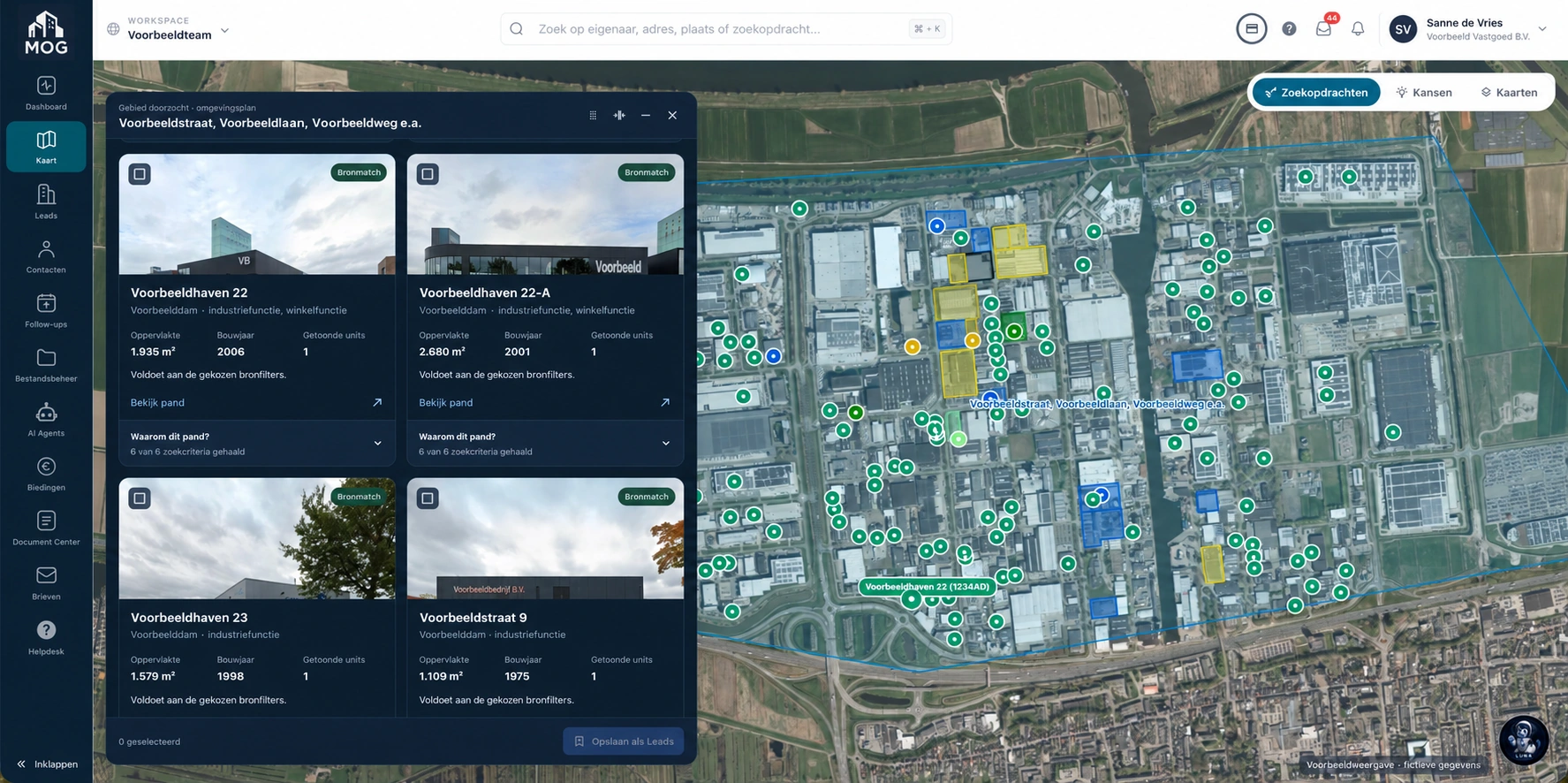Open the notifications bell
Screen dimensions: 1568x783
(x=1358, y=29)
